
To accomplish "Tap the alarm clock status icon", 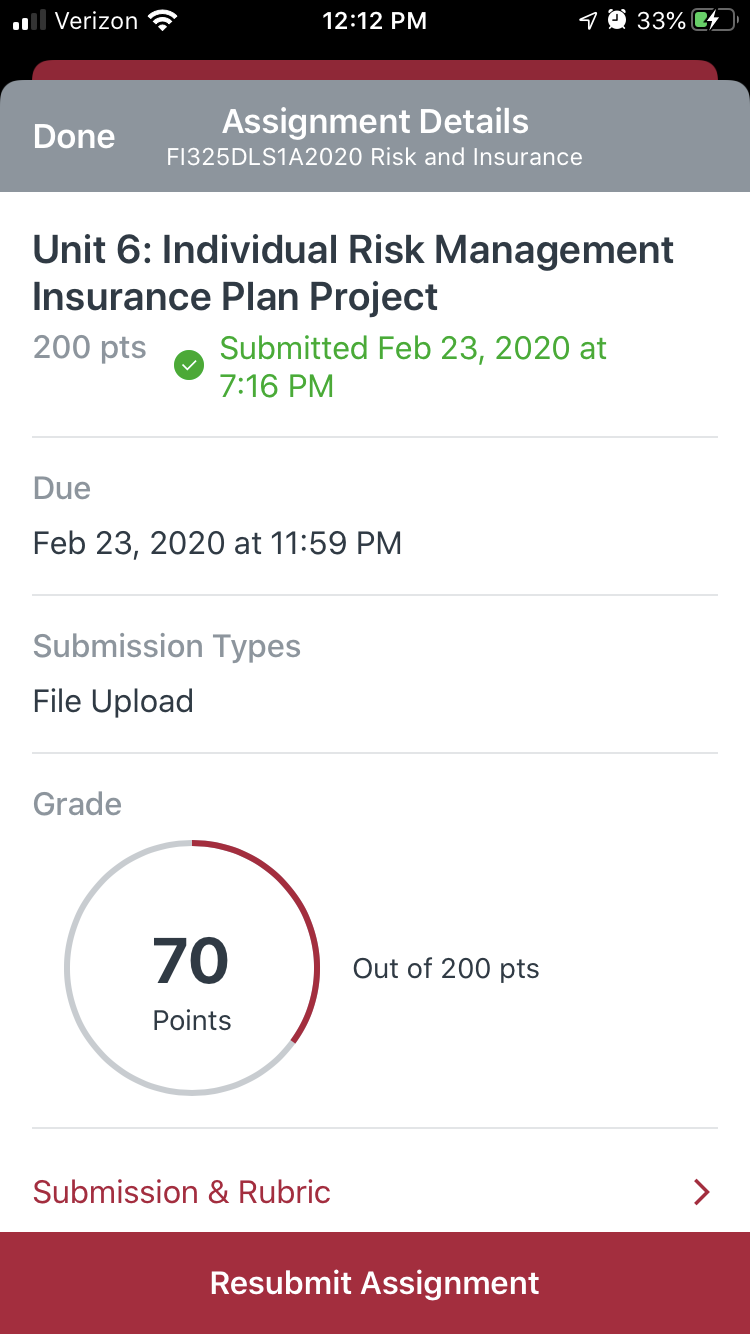I will coord(619,20).
